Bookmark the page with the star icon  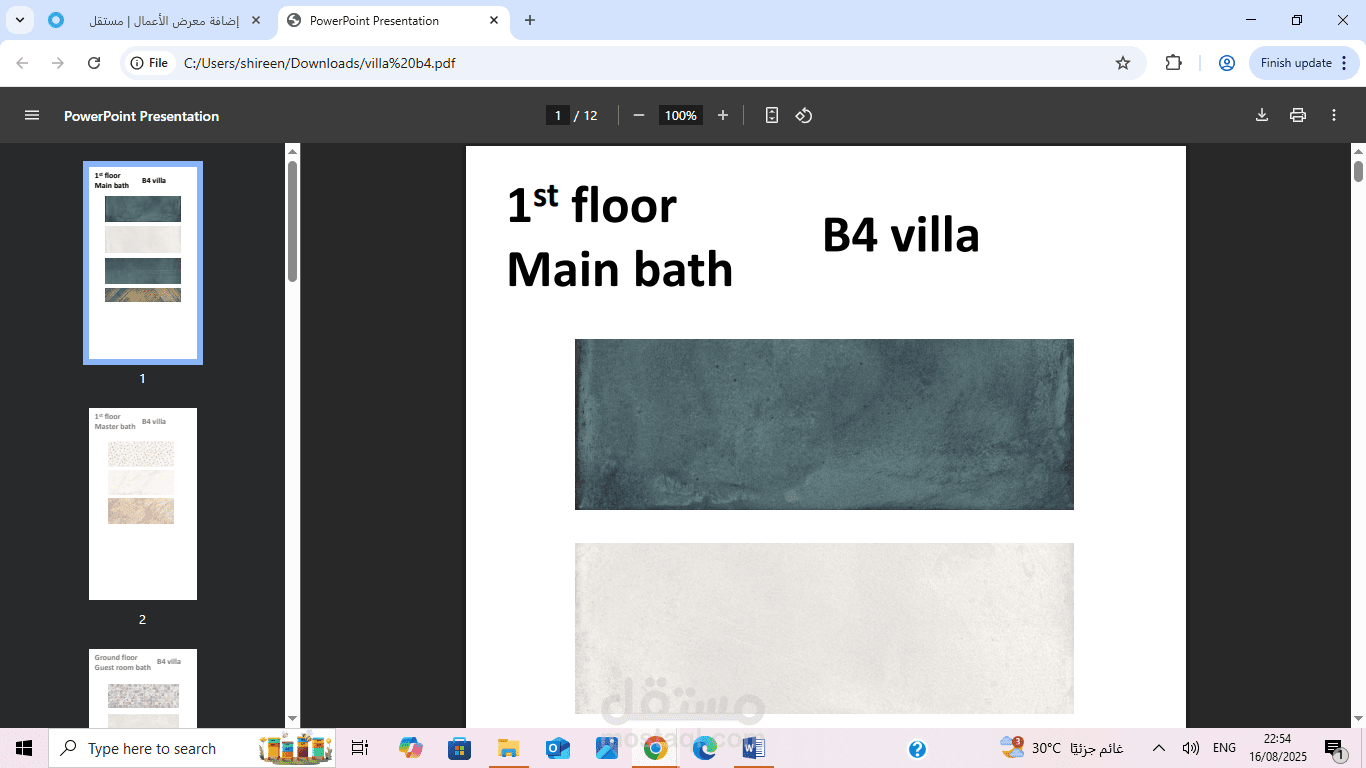[x=1122, y=62]
